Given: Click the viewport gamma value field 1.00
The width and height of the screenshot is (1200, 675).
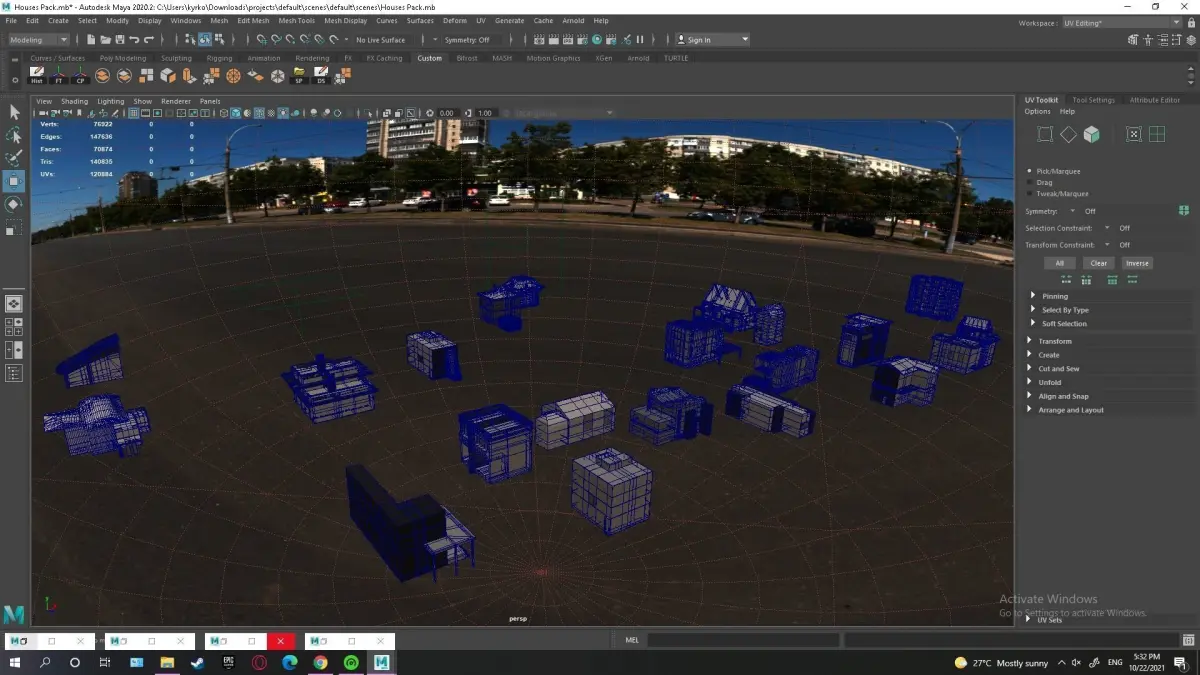Looking at the screenshot, I should point(485,113).
